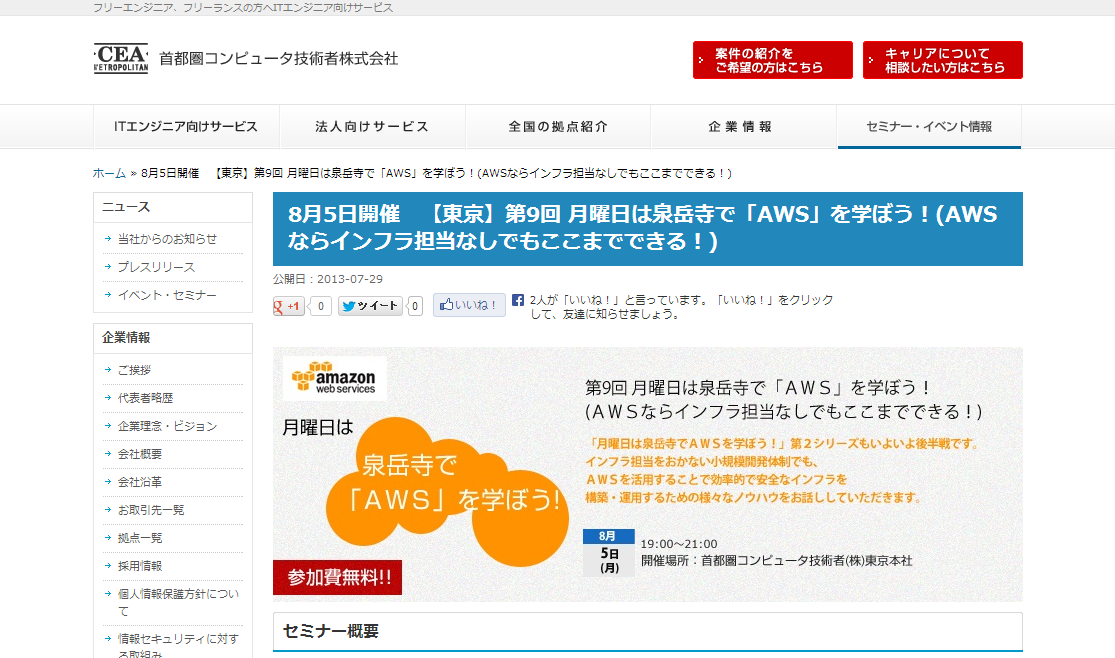Open 個人情報保護方針について sidebar link
The image size is (1115, 658).
pyautogui.click(x=178, y=602)
